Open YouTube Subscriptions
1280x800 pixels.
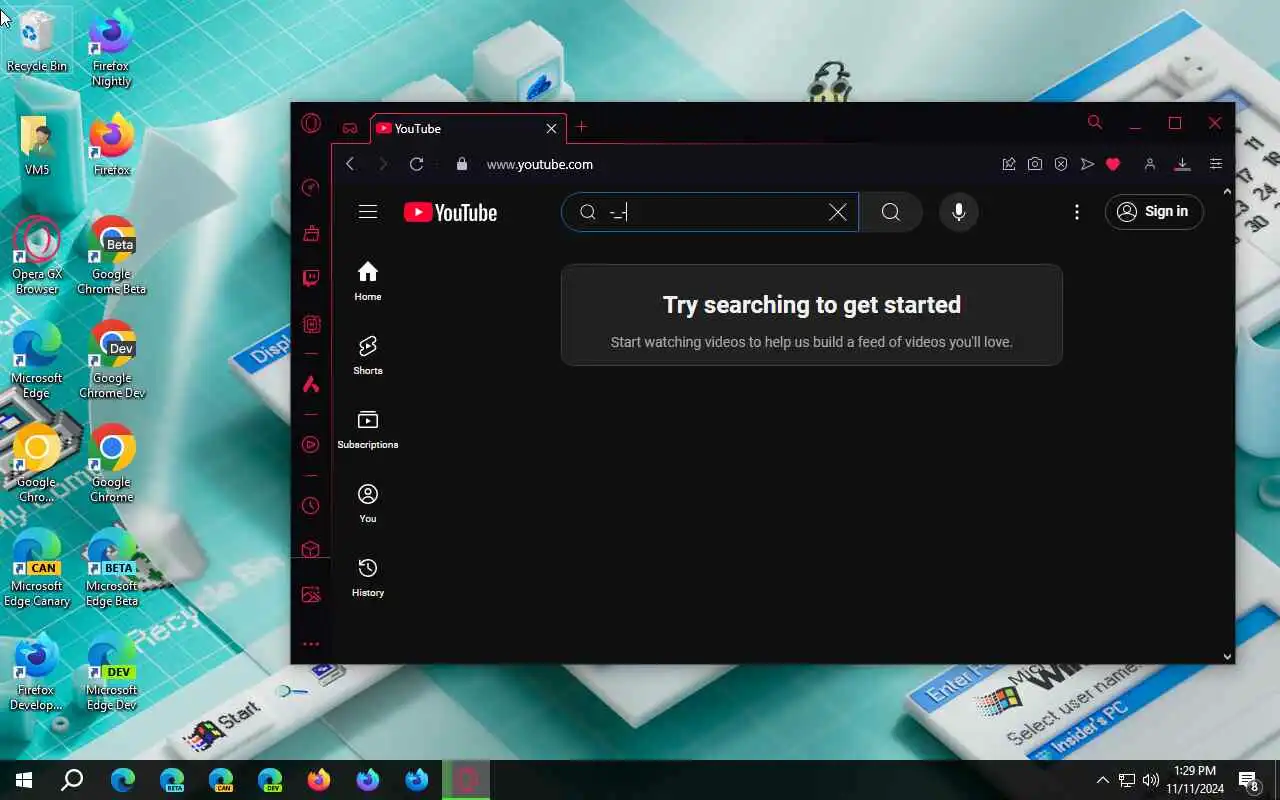coord(368,429)
